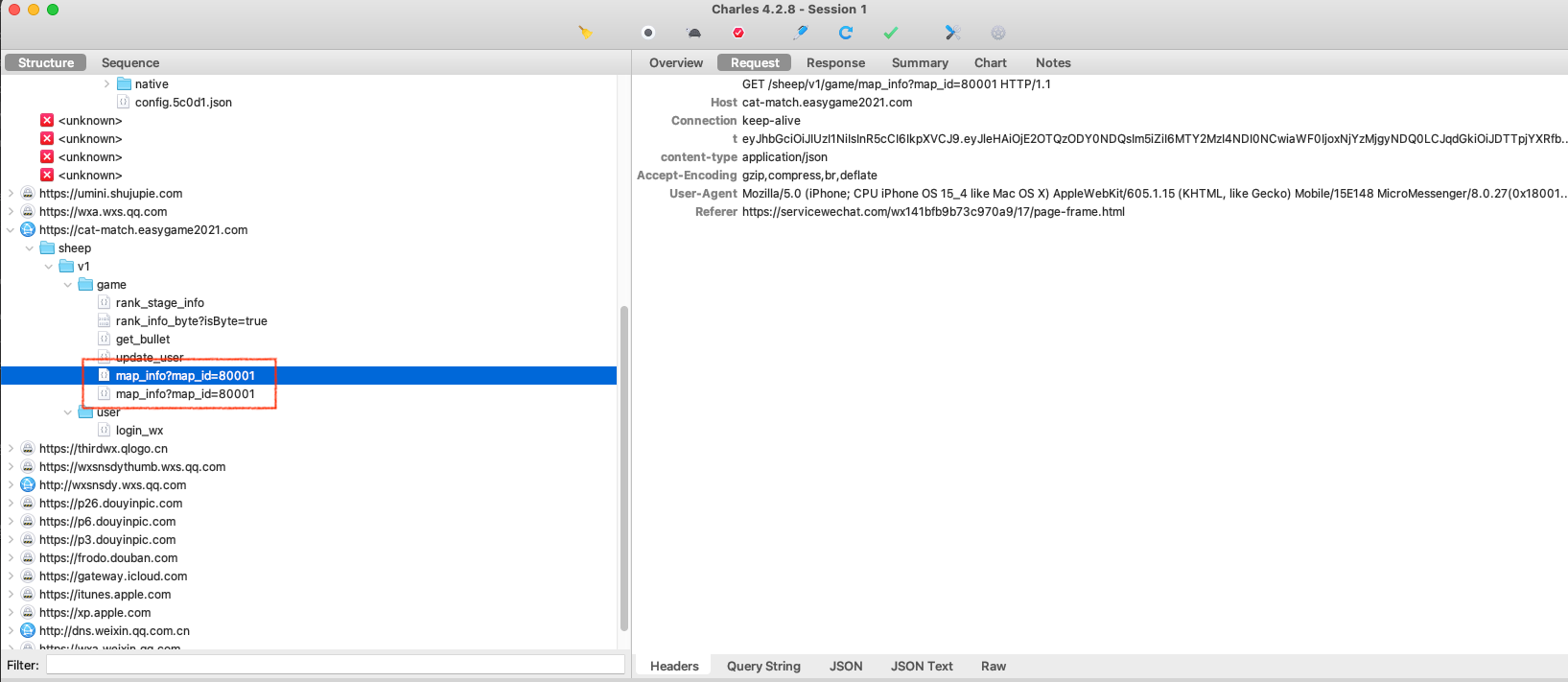Screen dimensions: 1568x682
Task: Open the Response tab
Action: coord(835,62)
